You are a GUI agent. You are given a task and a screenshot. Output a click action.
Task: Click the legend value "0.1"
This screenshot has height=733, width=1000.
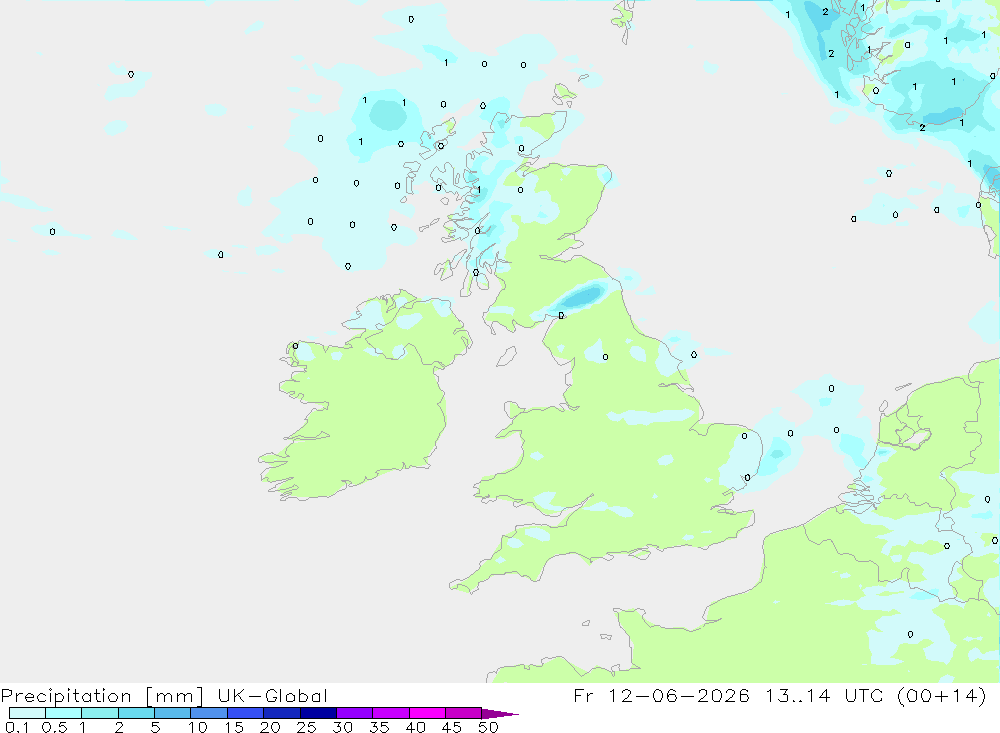click(x=17, y=727)
